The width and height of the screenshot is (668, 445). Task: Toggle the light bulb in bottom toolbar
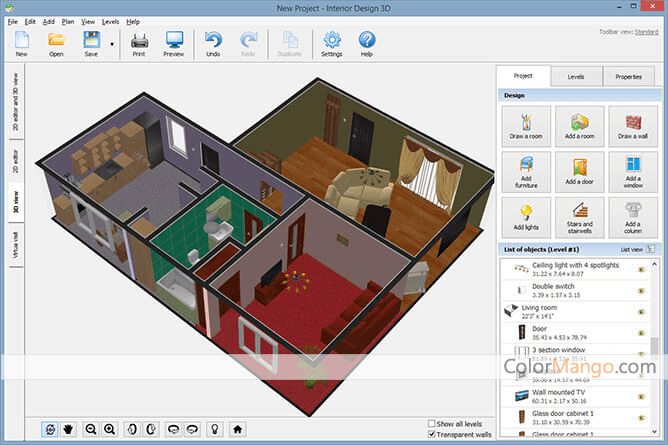point(212,429)
